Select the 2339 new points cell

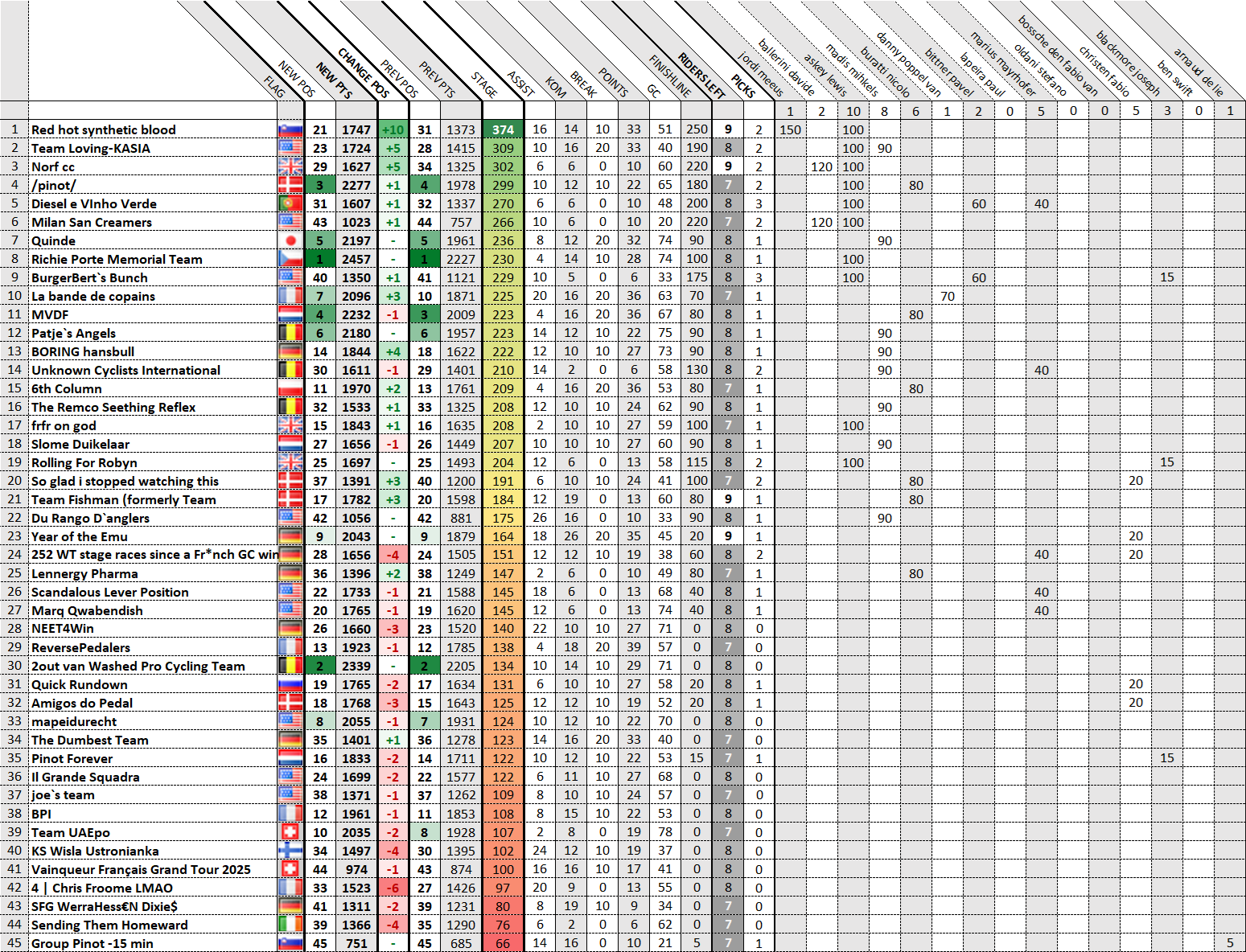(356, 666)
